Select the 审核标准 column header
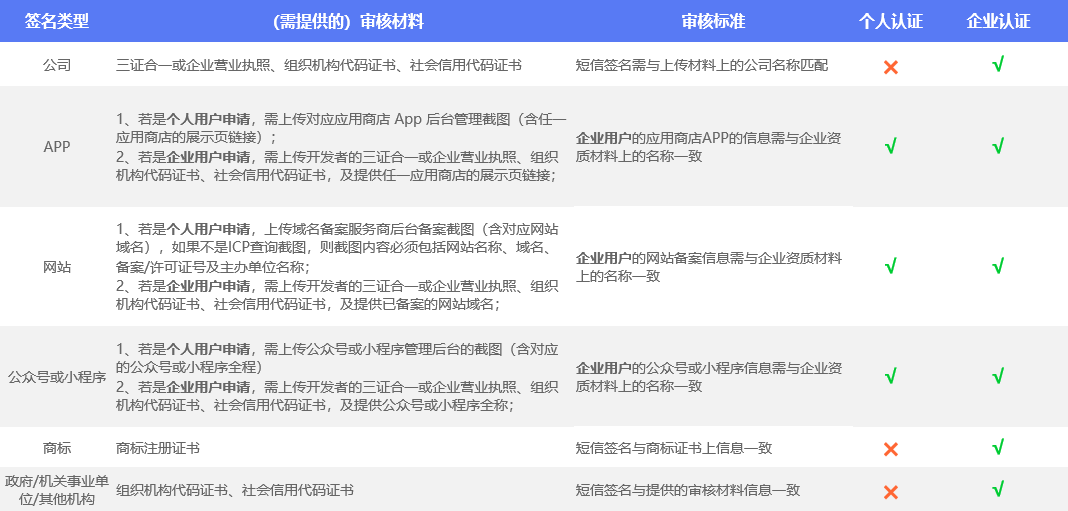The image size is (1068, 511). click(713, 21)
